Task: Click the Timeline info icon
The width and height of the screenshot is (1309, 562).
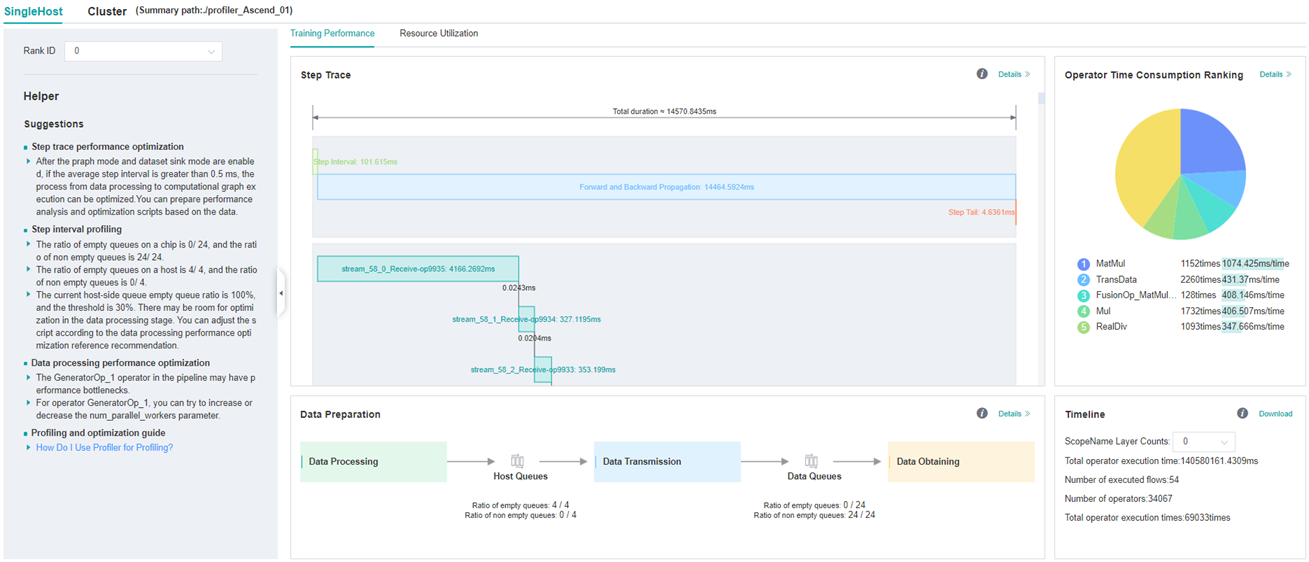Action: click(1242, 413)
